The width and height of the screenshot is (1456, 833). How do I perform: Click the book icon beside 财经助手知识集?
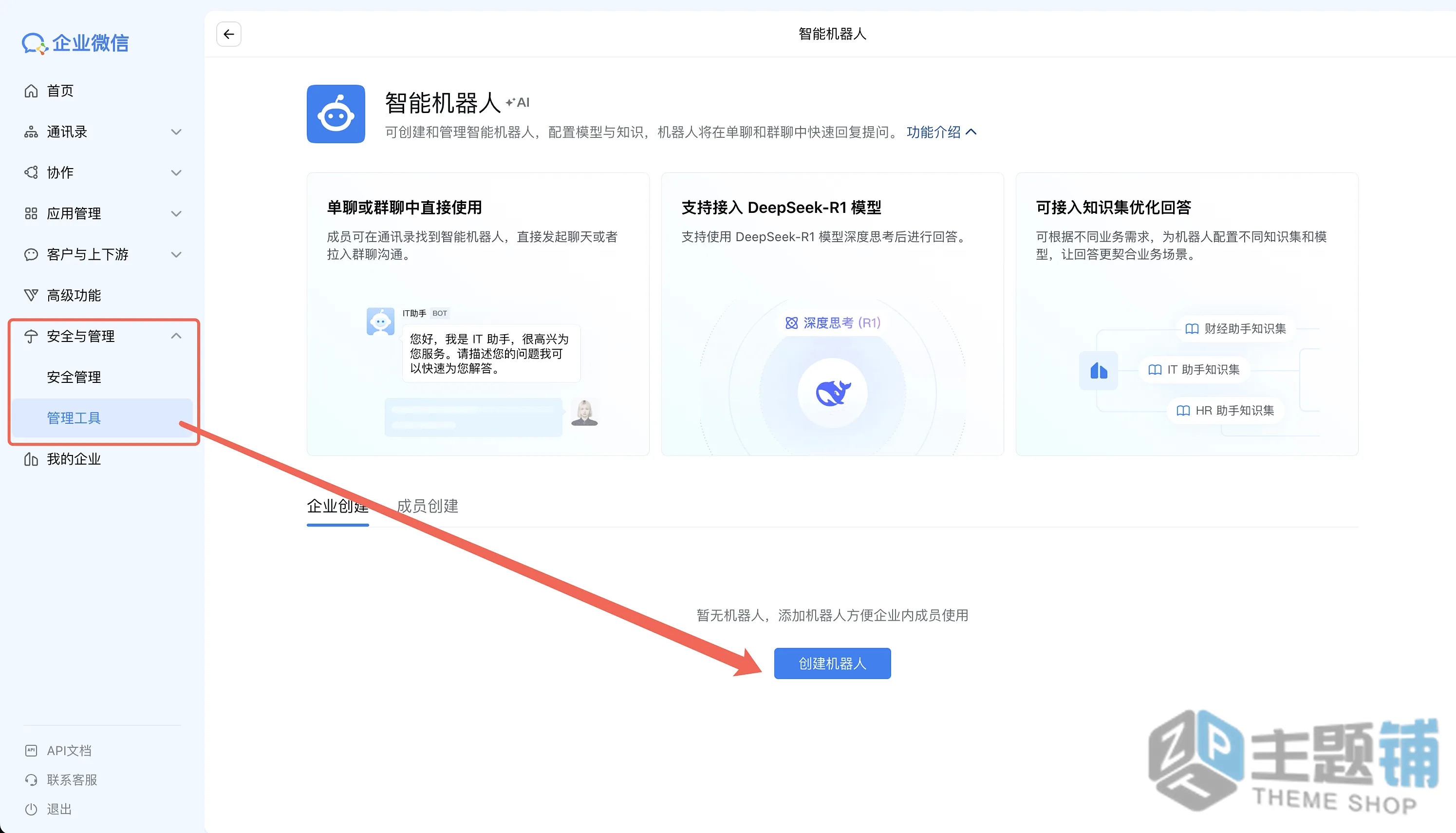[1192, 329]
